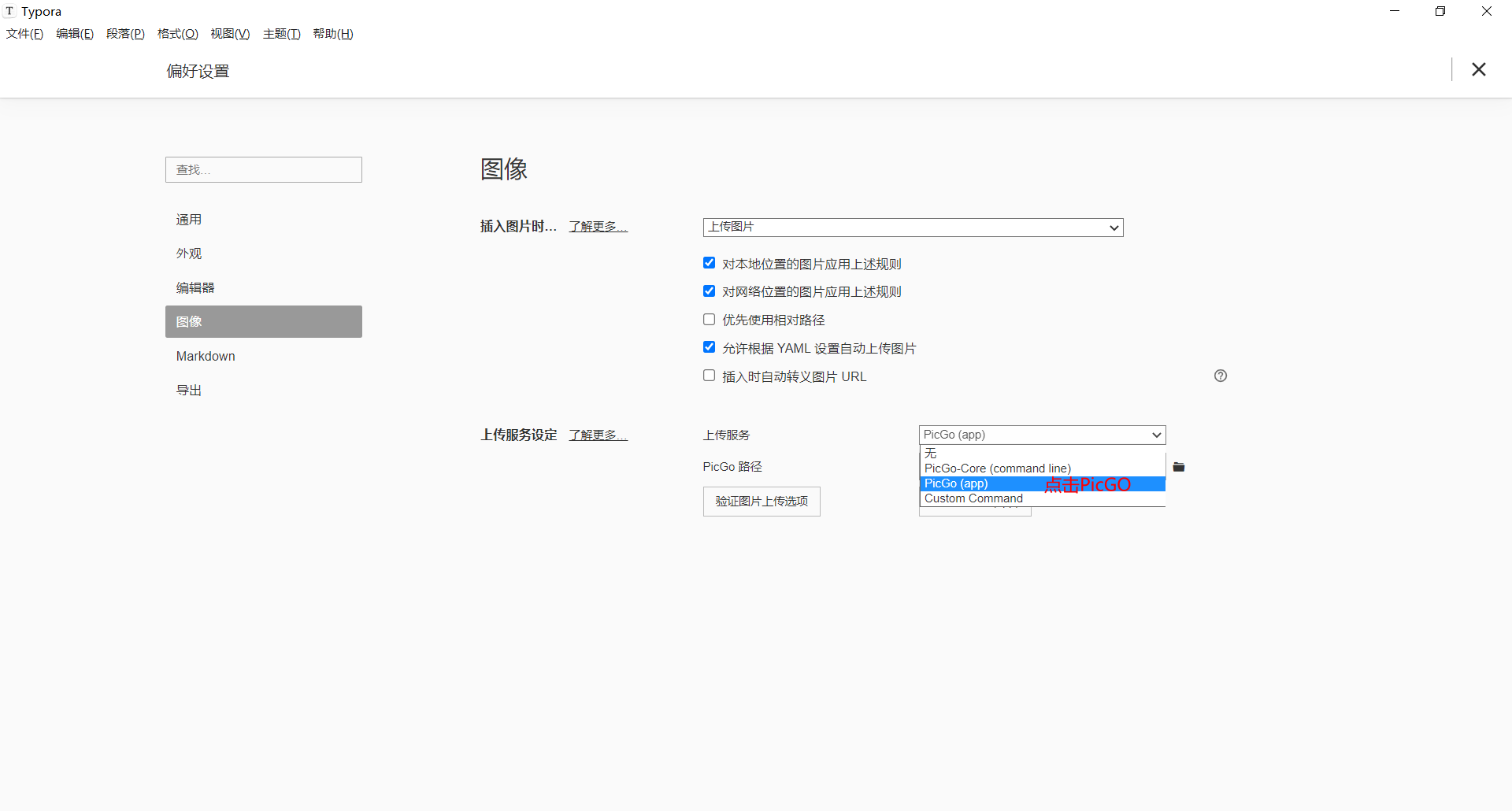The image size is (1512, 811).
Task: Go to the 导出 settings section
Action: [x=264, y=391]
